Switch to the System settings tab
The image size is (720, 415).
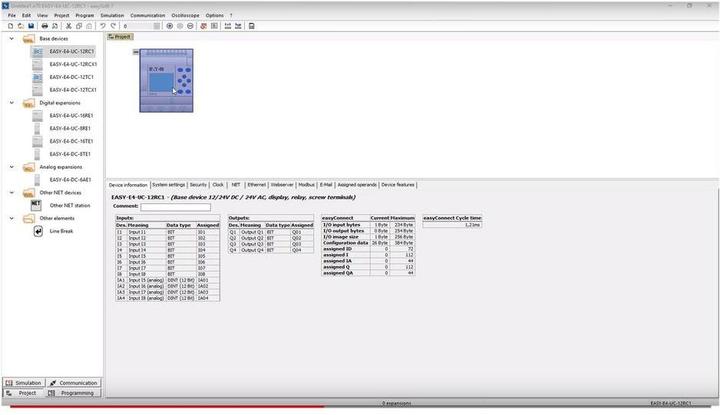point(169,185)
